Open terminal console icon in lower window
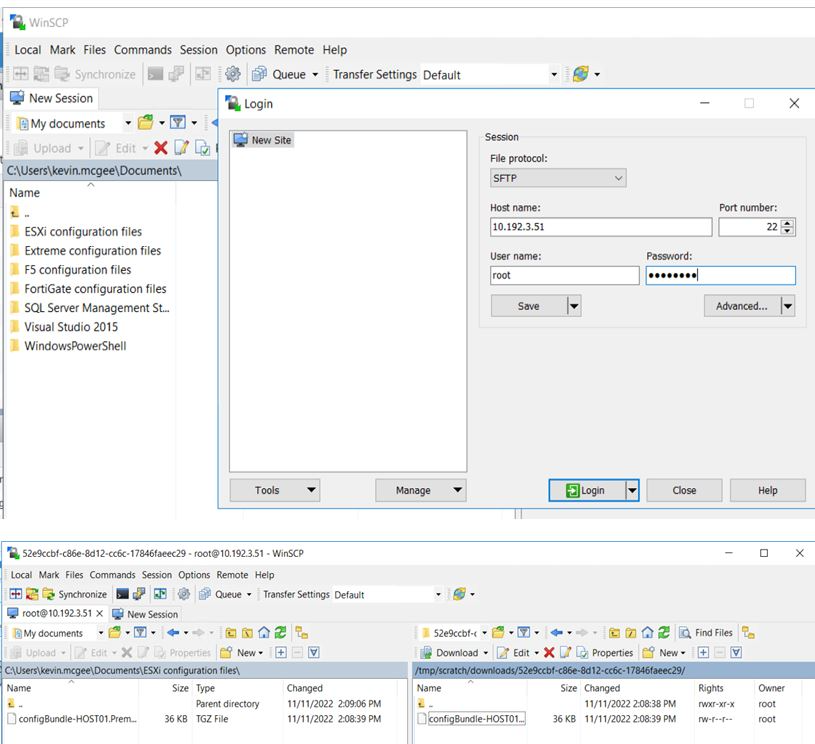The height and width of the screenshot is (744, 815). click(x=122, y=594)
